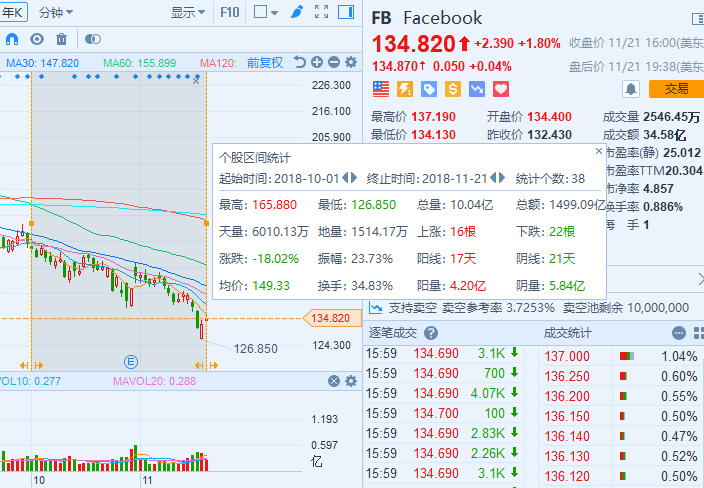This screenshot has width=704, height=488.
Task: Open the F10 company info page
Action: tap(229, 12)
